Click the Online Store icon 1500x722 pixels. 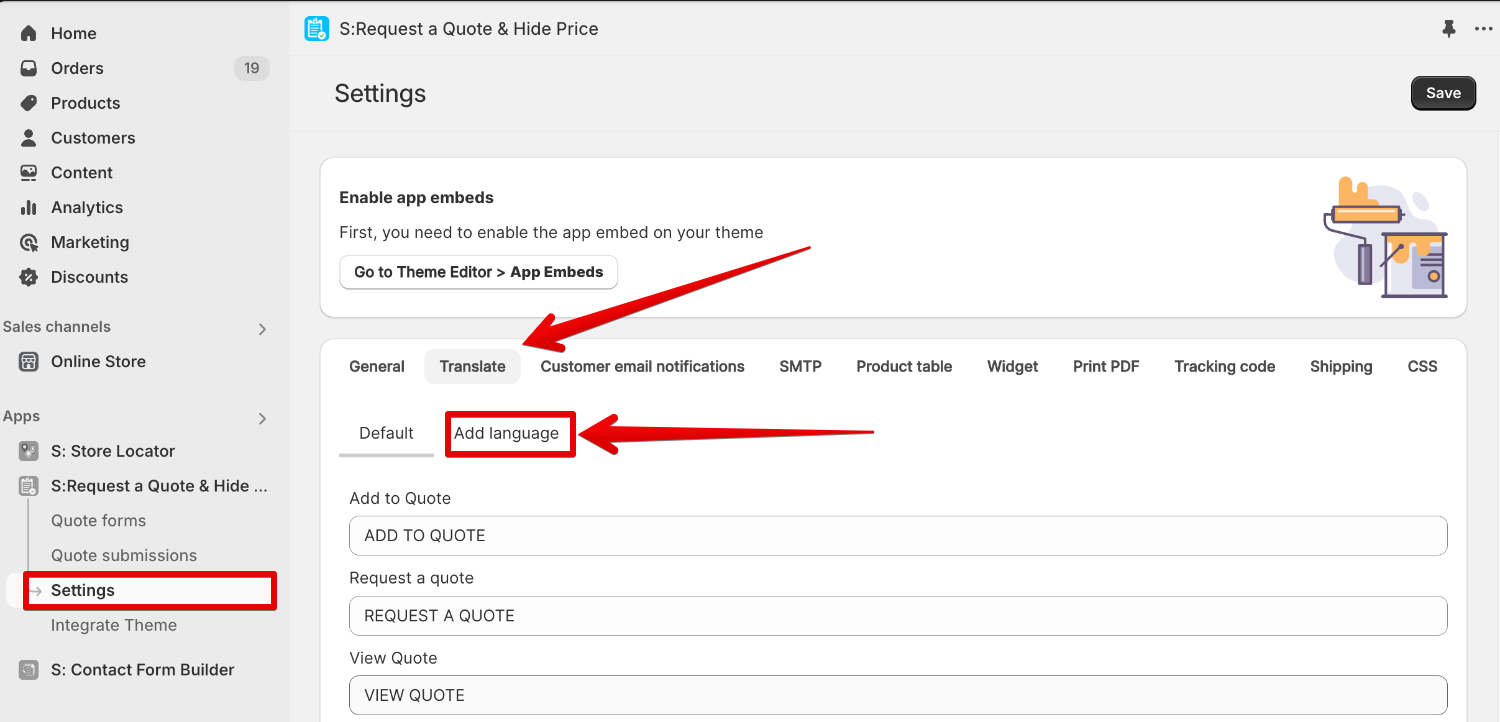pos(29,362)
